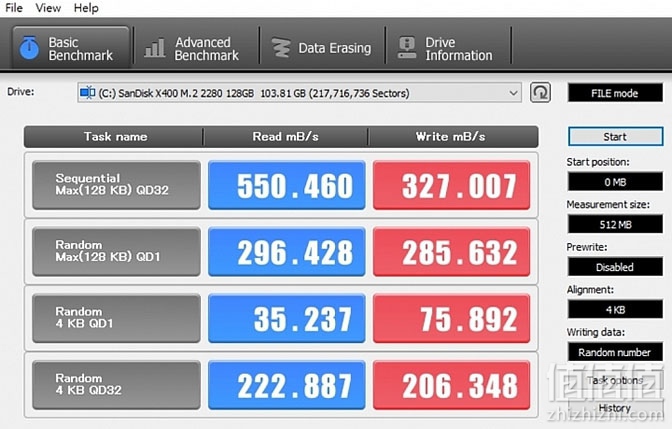Click write result 75.892
672x429 pixels.
(452, 318)
